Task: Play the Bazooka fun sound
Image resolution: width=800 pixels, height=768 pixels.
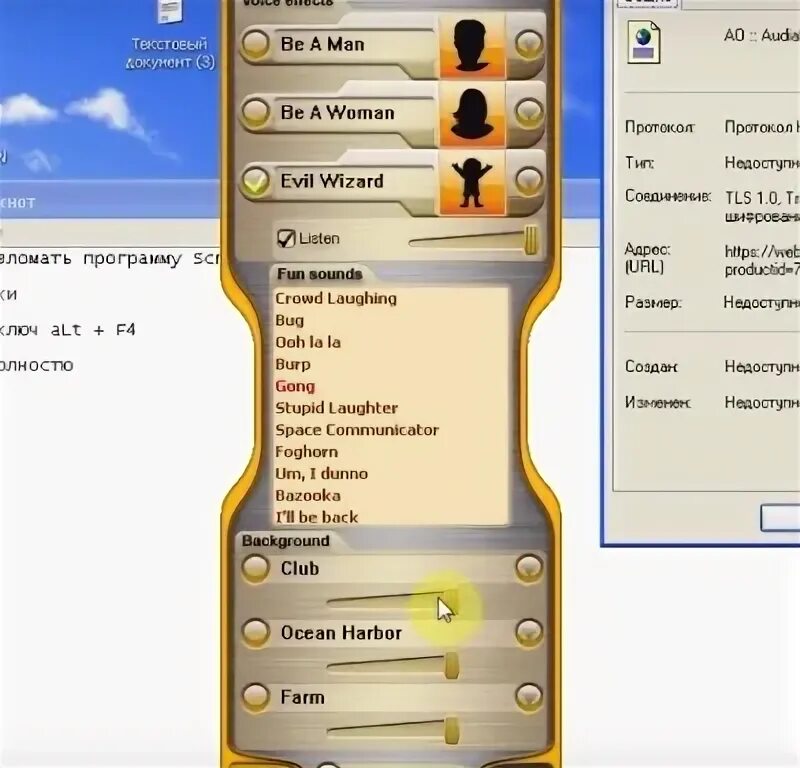Action: tap(308, 496)
